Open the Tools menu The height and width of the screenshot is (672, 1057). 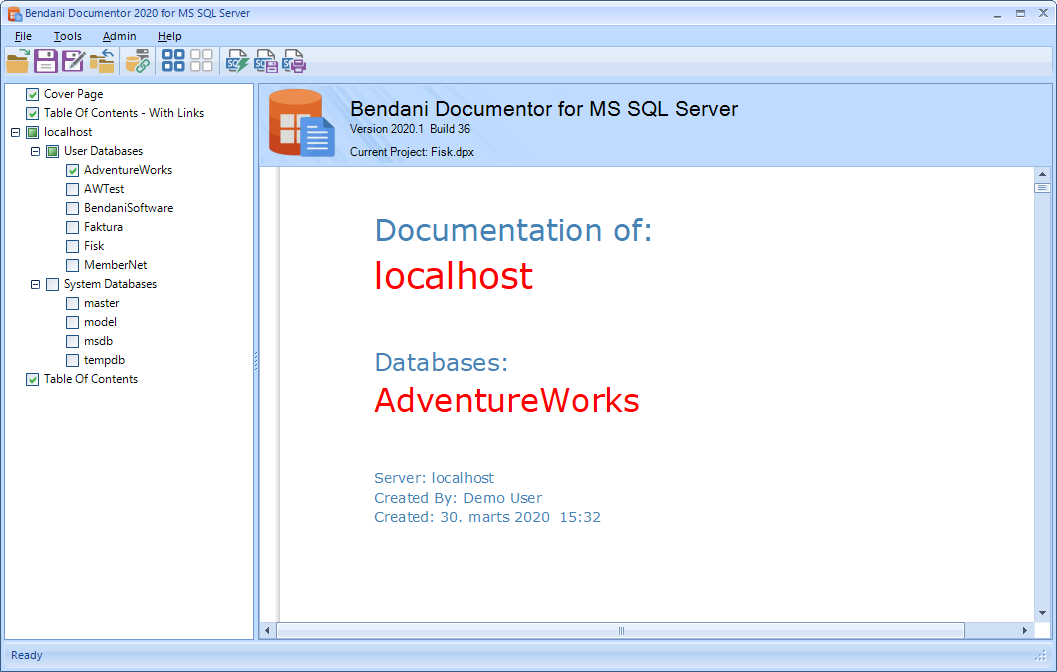tap(67, 36)
